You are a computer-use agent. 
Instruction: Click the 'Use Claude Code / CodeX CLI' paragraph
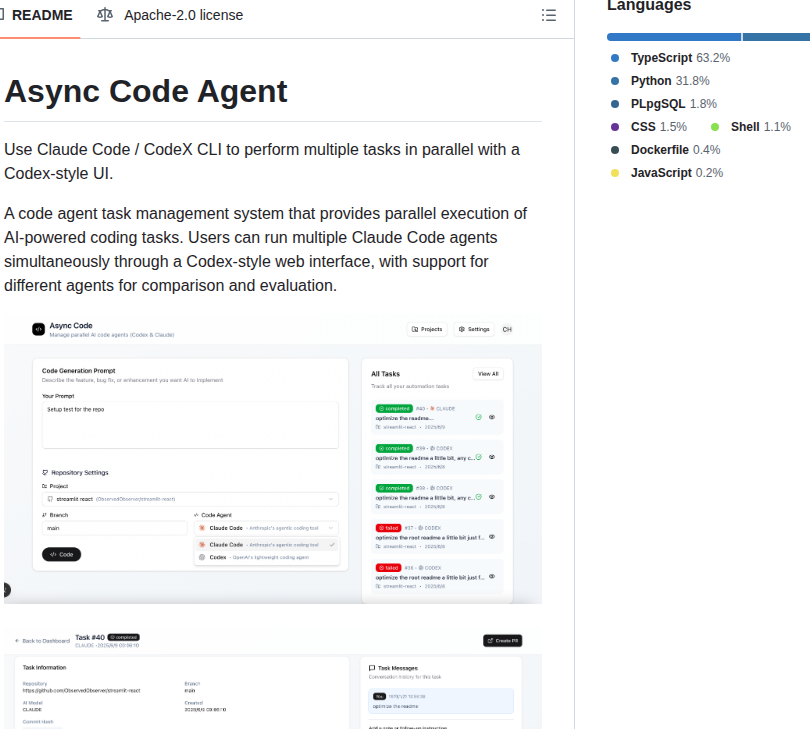[262, 161]
